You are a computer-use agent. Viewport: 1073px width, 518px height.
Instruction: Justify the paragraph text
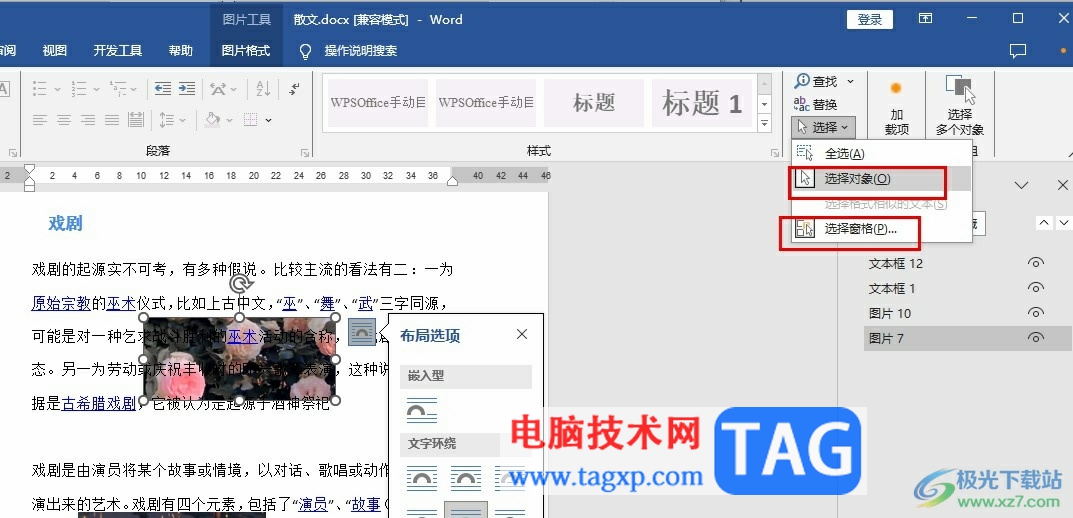coord(112,120)
